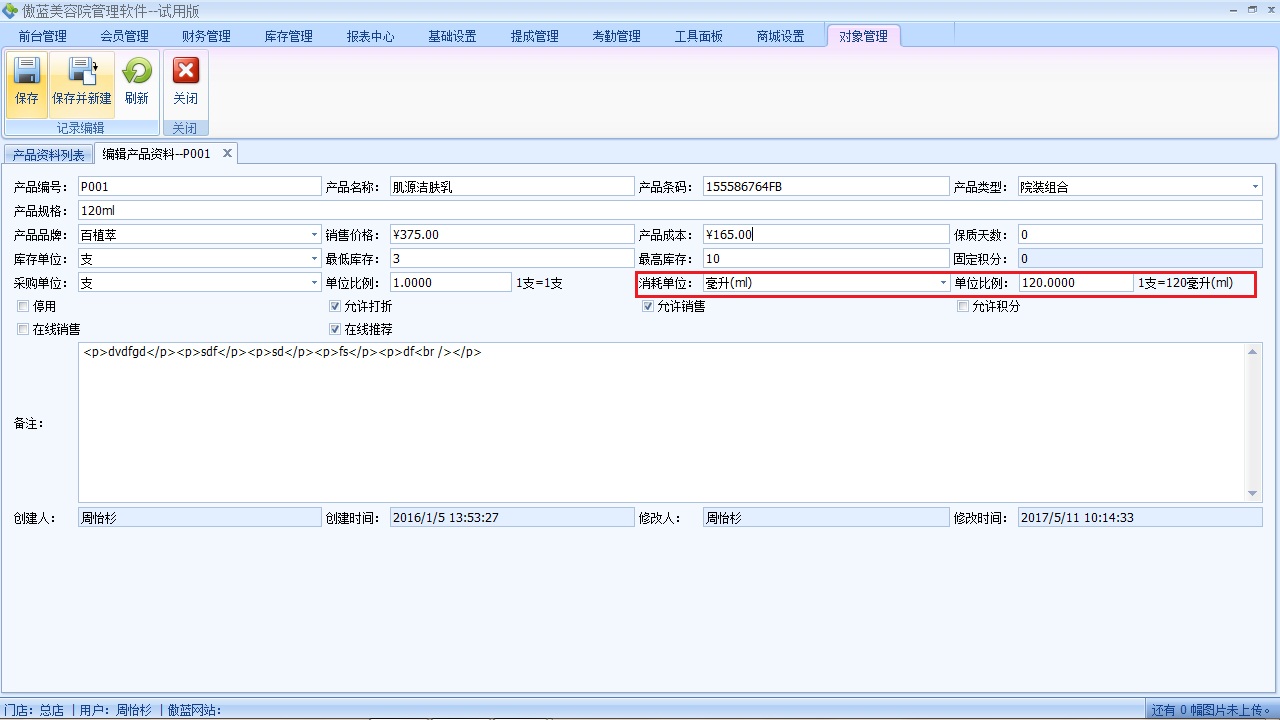Switch to the 产品资料列表 tab

(48, 154)
